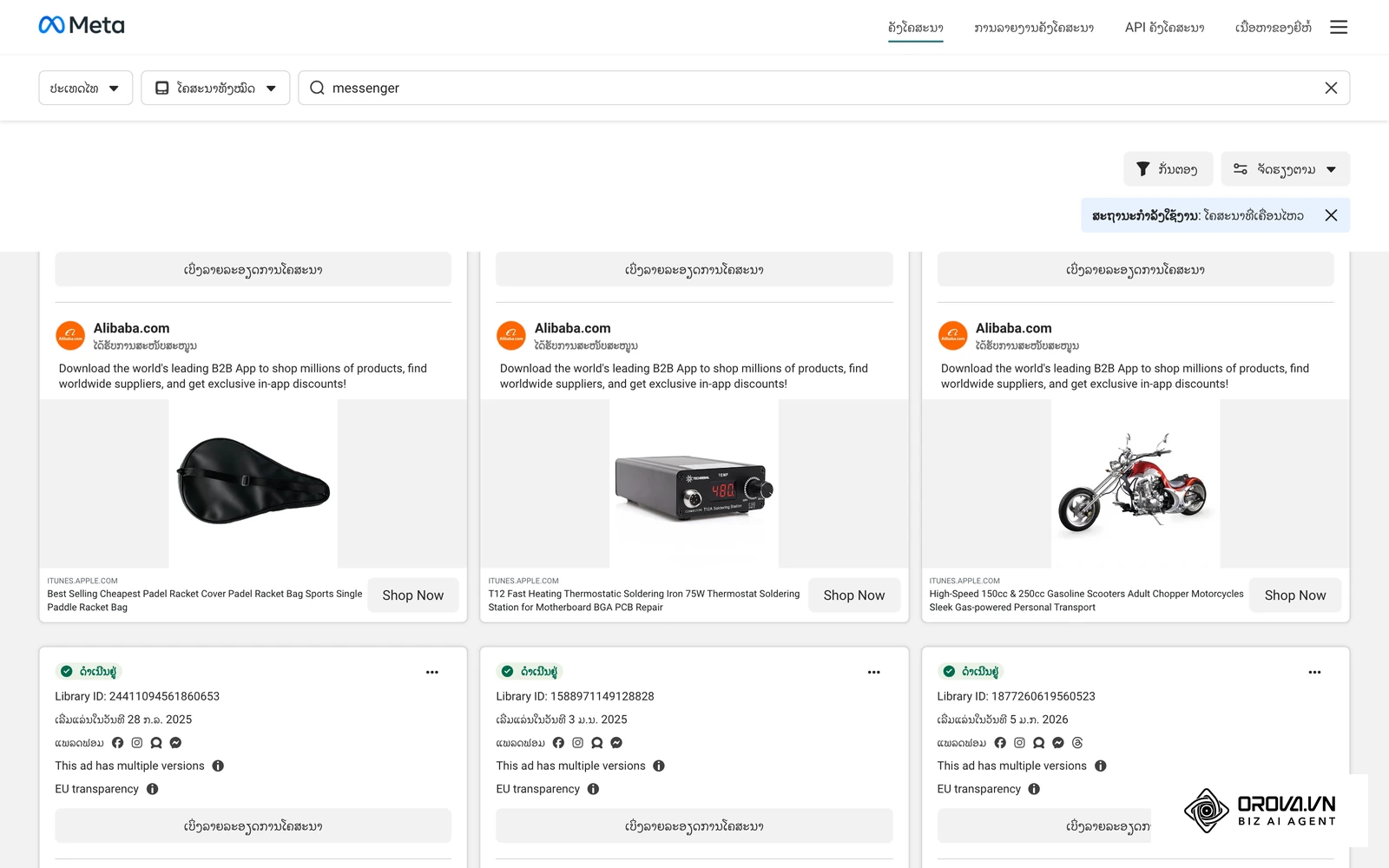Go to the Ad Library API tab
The width and height of the screenshot is (1389, 868).
(x=1164, y=28)
